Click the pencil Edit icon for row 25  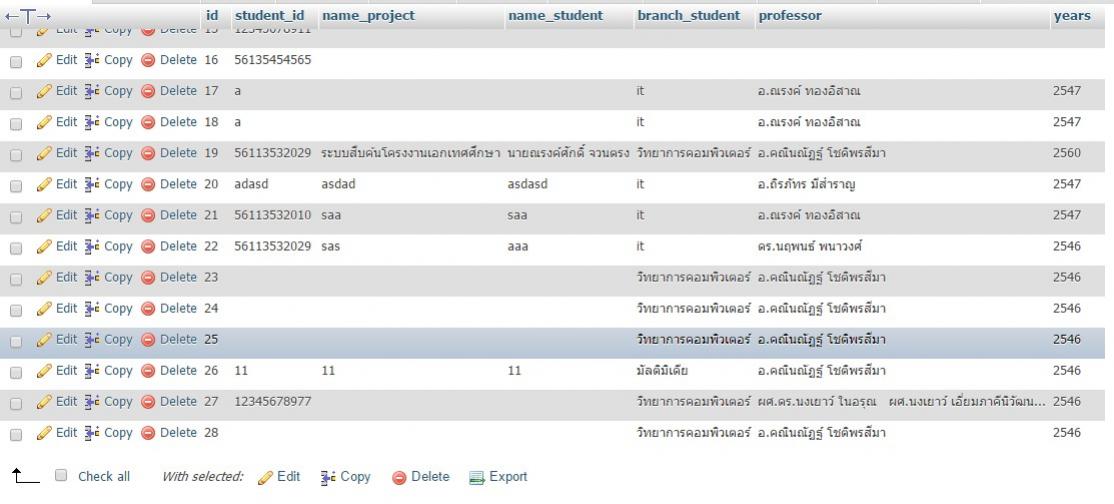pyautogui.click(x=44, y=340)
